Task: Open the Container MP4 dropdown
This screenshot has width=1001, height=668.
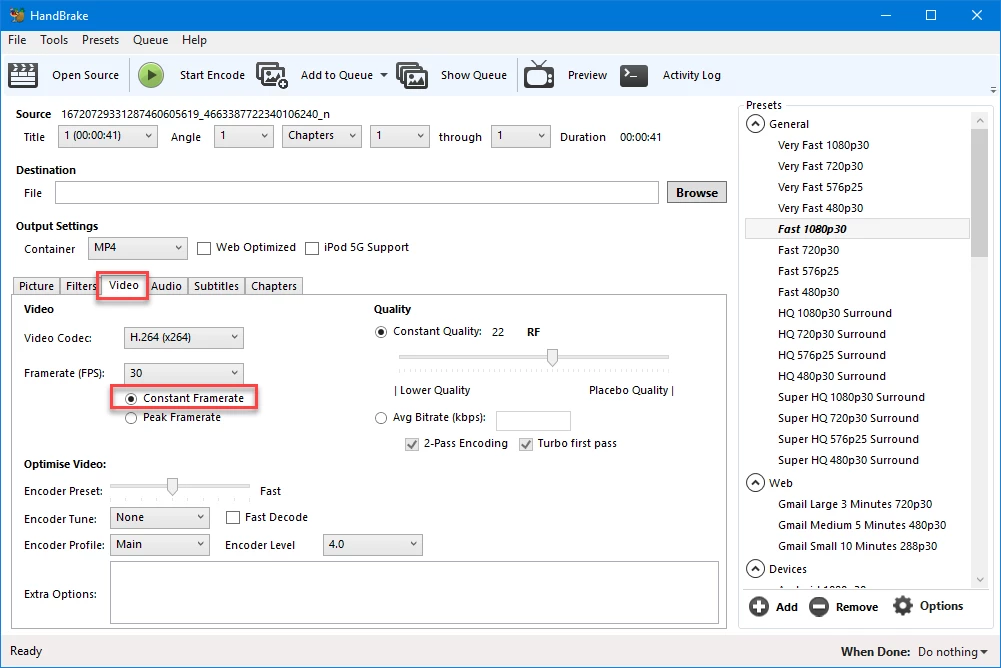Action: (x=138, y=248)
